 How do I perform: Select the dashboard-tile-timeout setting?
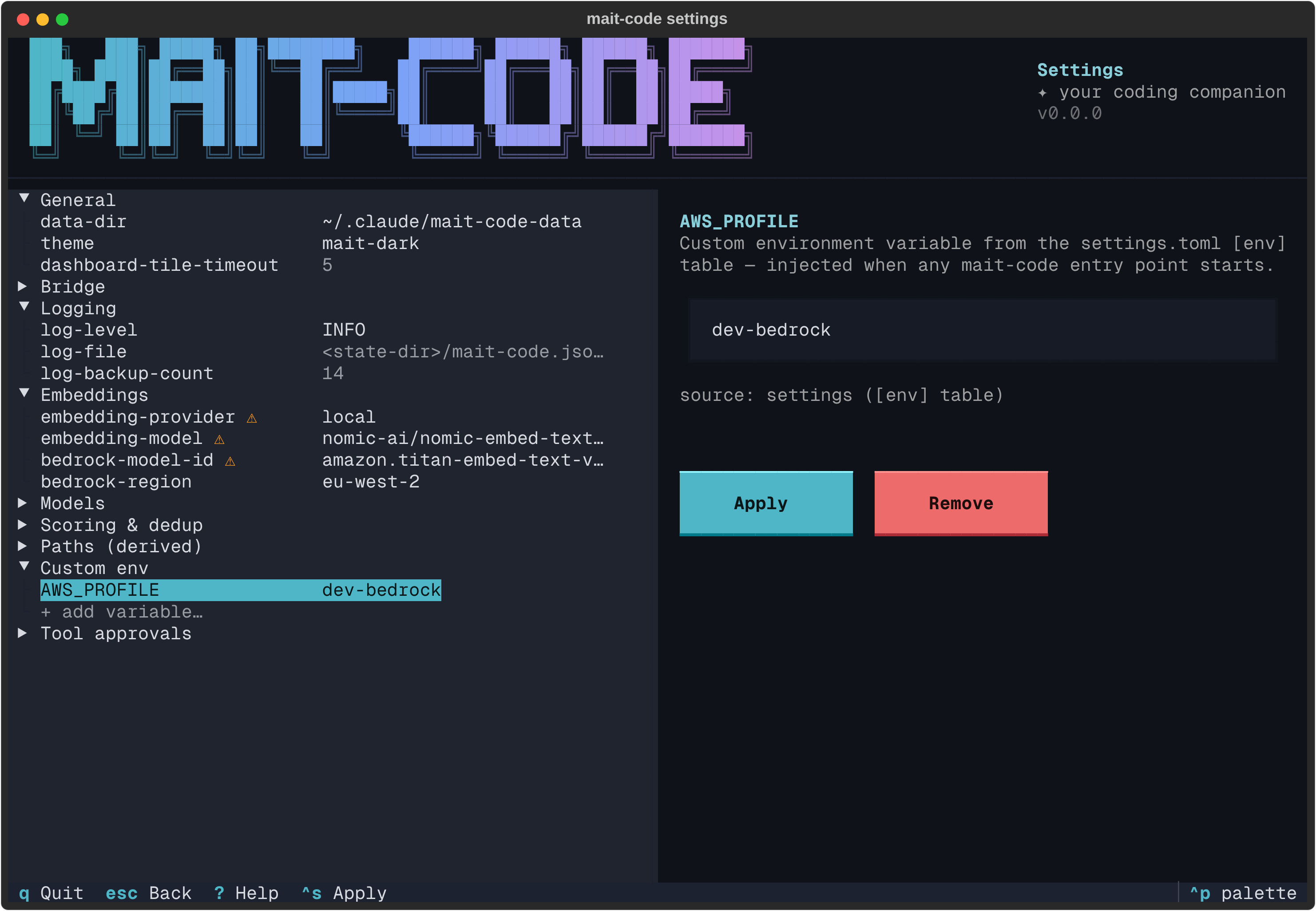tap(186, 265)
